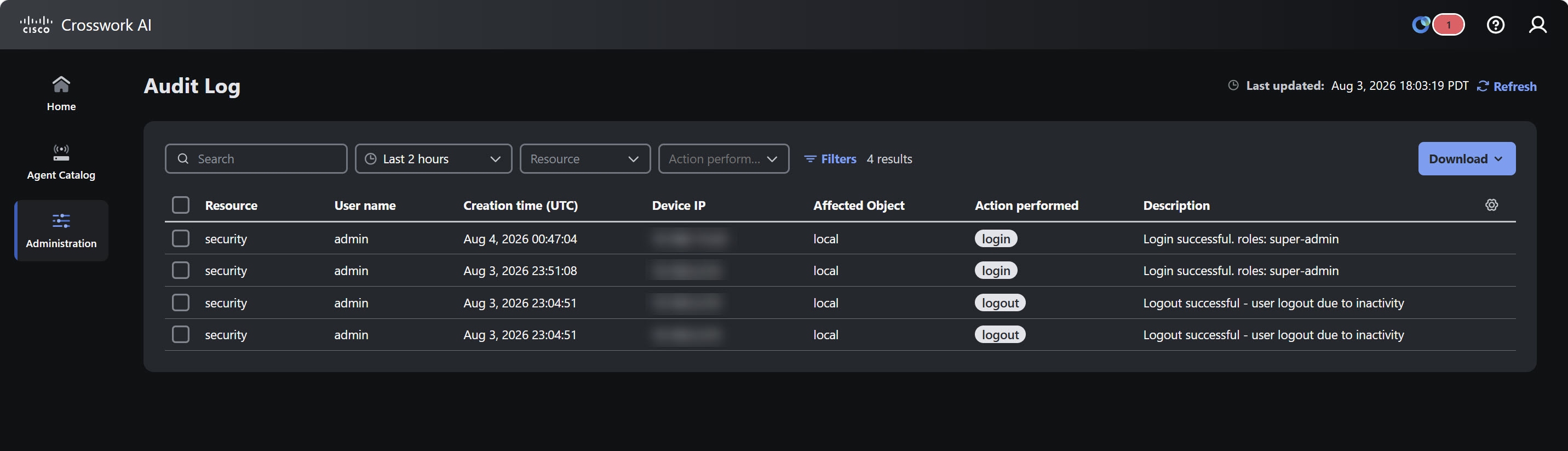1568x451 pixels.
Task: Open the Home sidebar icon
Action: point(61,83)
